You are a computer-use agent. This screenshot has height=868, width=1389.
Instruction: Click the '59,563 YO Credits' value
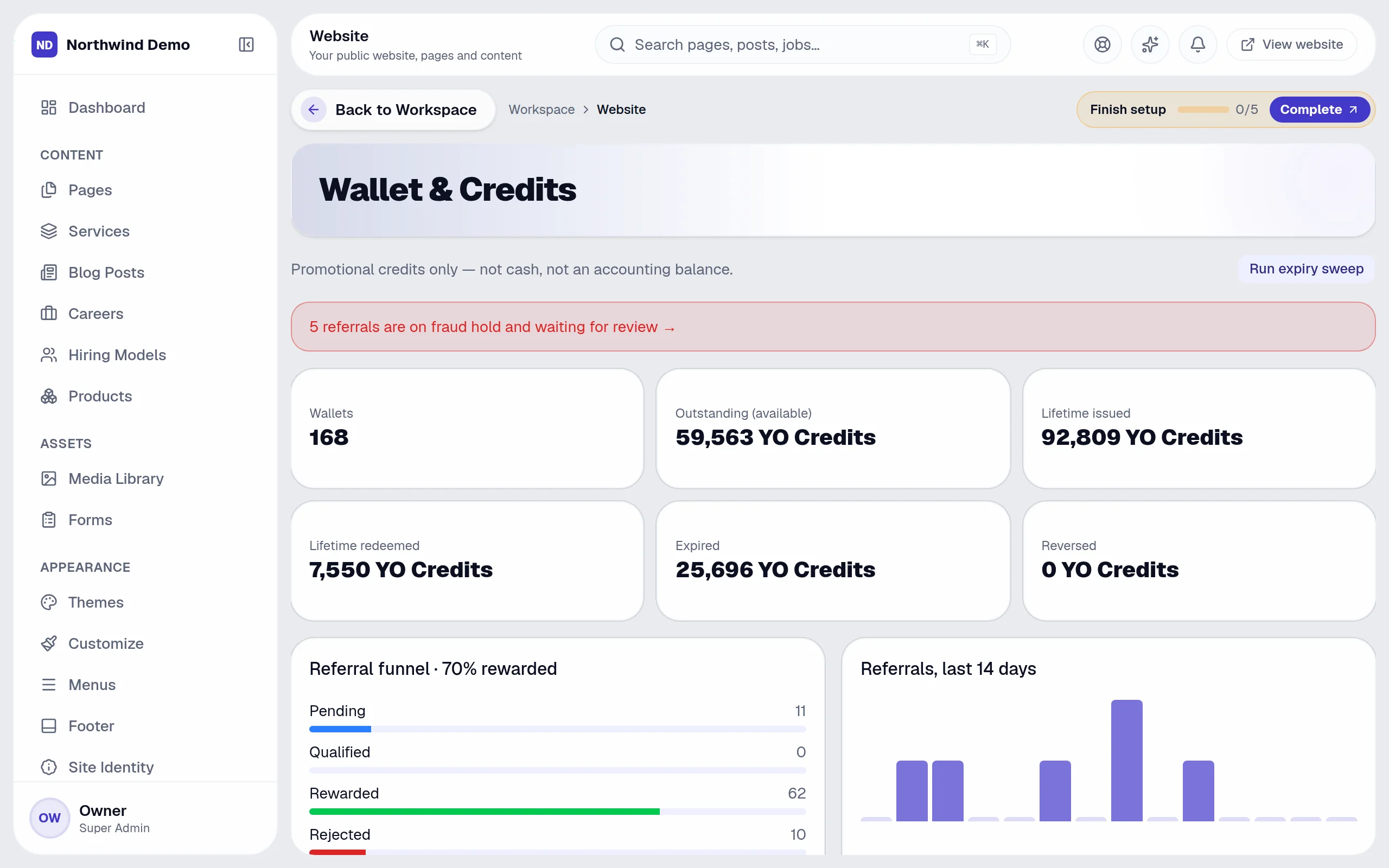coord(775,437)
